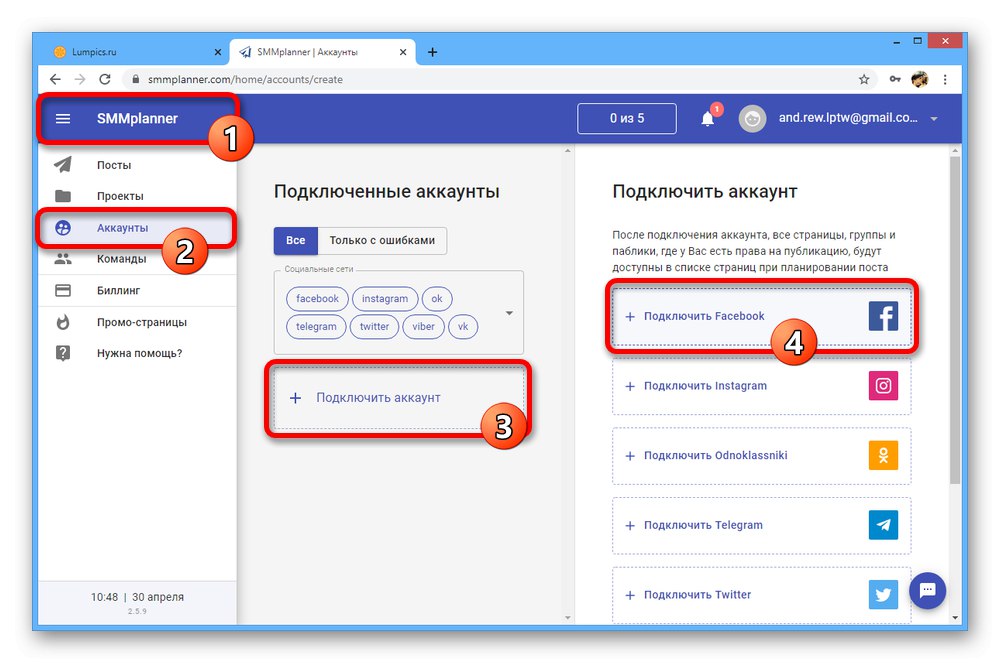Reload the page with refresh icon
The width and height of the screenshot is (1000, 663).
pos(105,79)
